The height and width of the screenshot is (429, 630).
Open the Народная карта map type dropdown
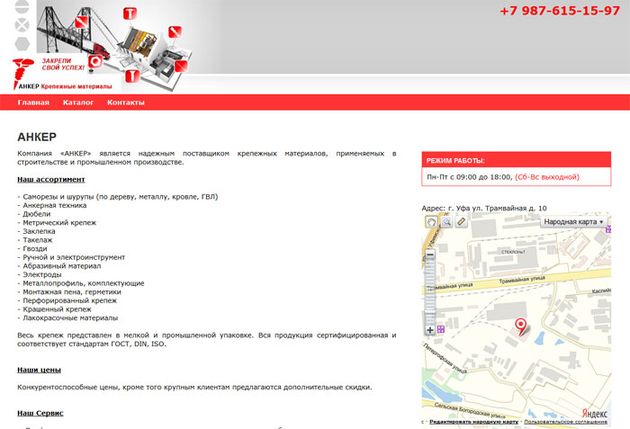tap(573, 222)
